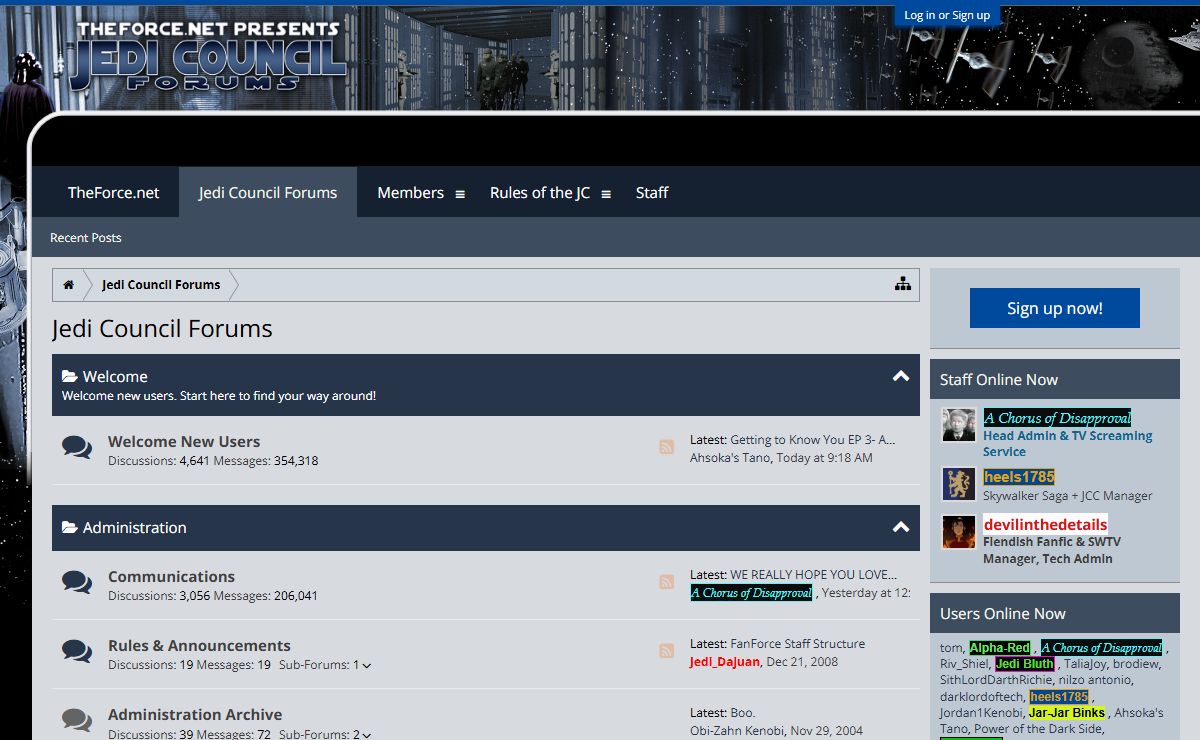Open TheForce.net tab

[x=113, y=192]
